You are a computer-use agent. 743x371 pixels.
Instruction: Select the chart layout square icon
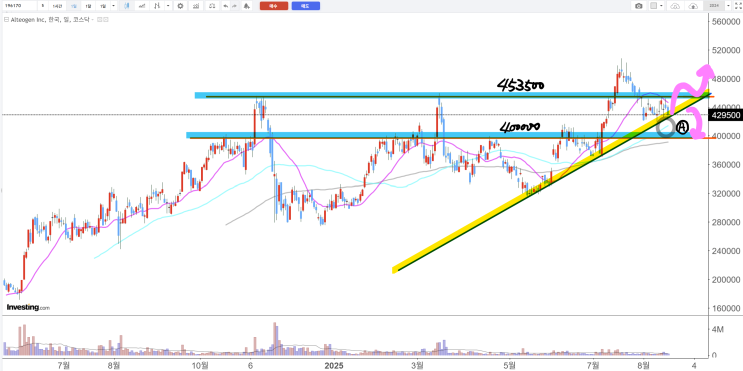pos(653,6)
